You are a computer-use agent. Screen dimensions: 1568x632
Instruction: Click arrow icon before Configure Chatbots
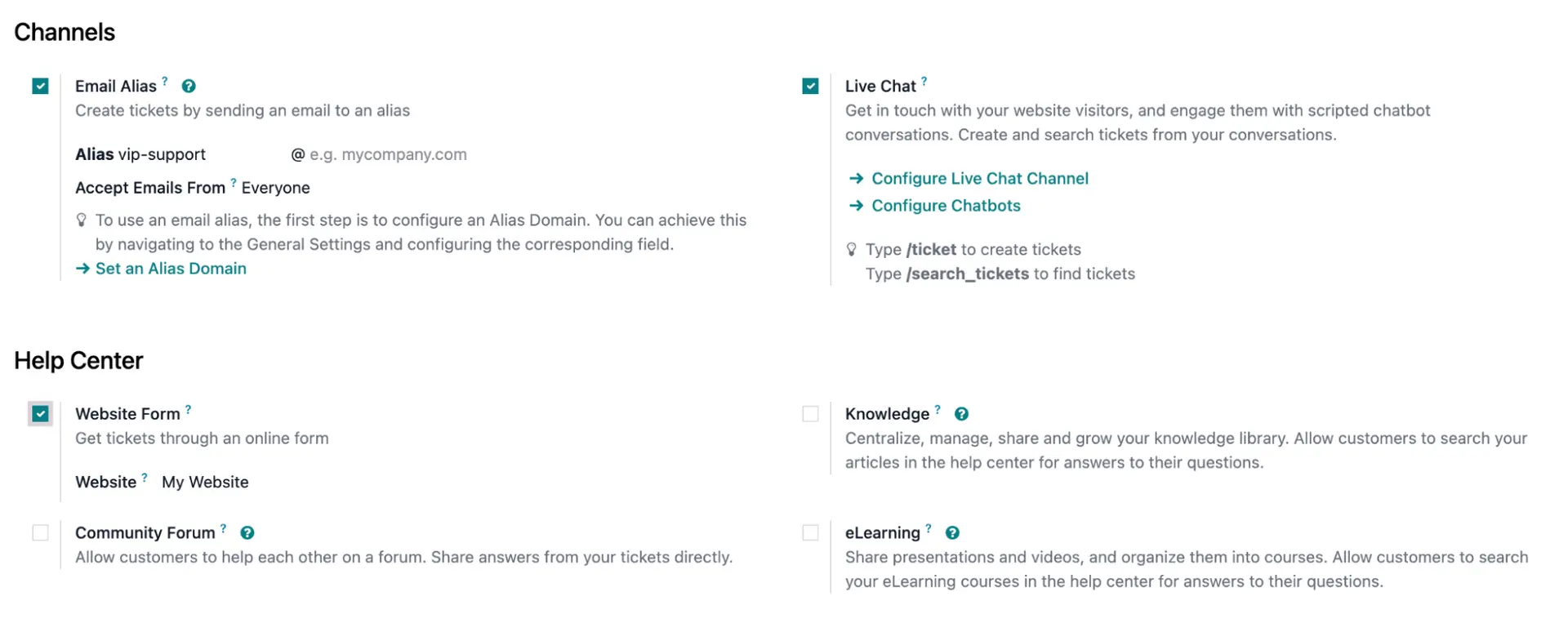pos(856,206)
